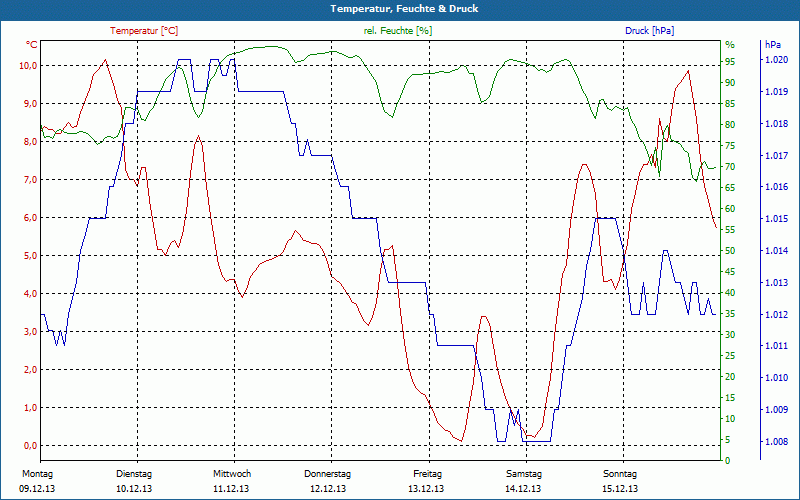Click the '1.009' pressure axis value
Viewport: 800px width, 500px height.
click(776, 410)
